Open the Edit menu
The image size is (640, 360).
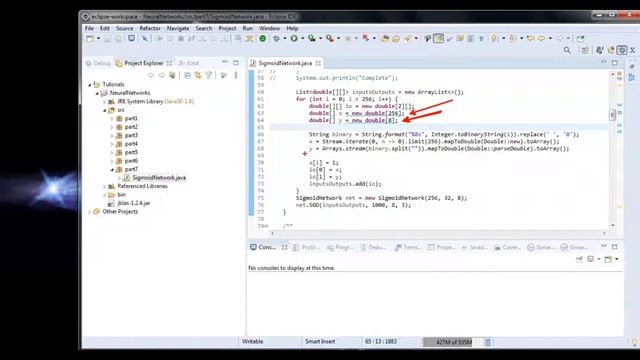pos(105,28)
